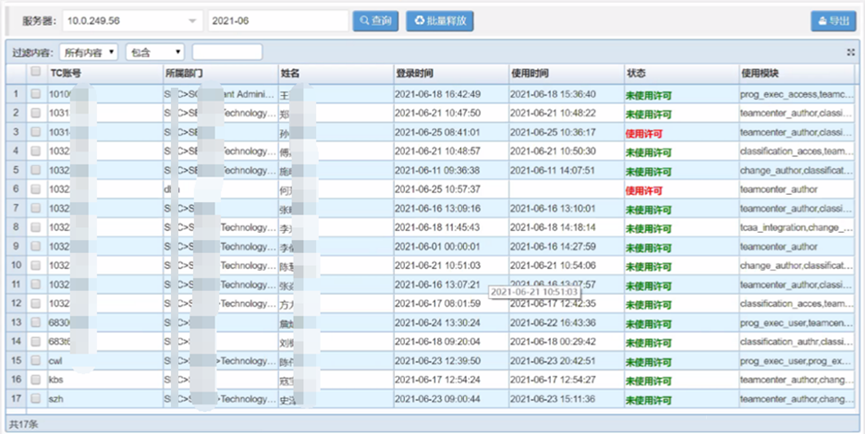Sort by the 状态 column header
Image resolution: width=865 pixels, height=434 pixels.
[637, 73]
